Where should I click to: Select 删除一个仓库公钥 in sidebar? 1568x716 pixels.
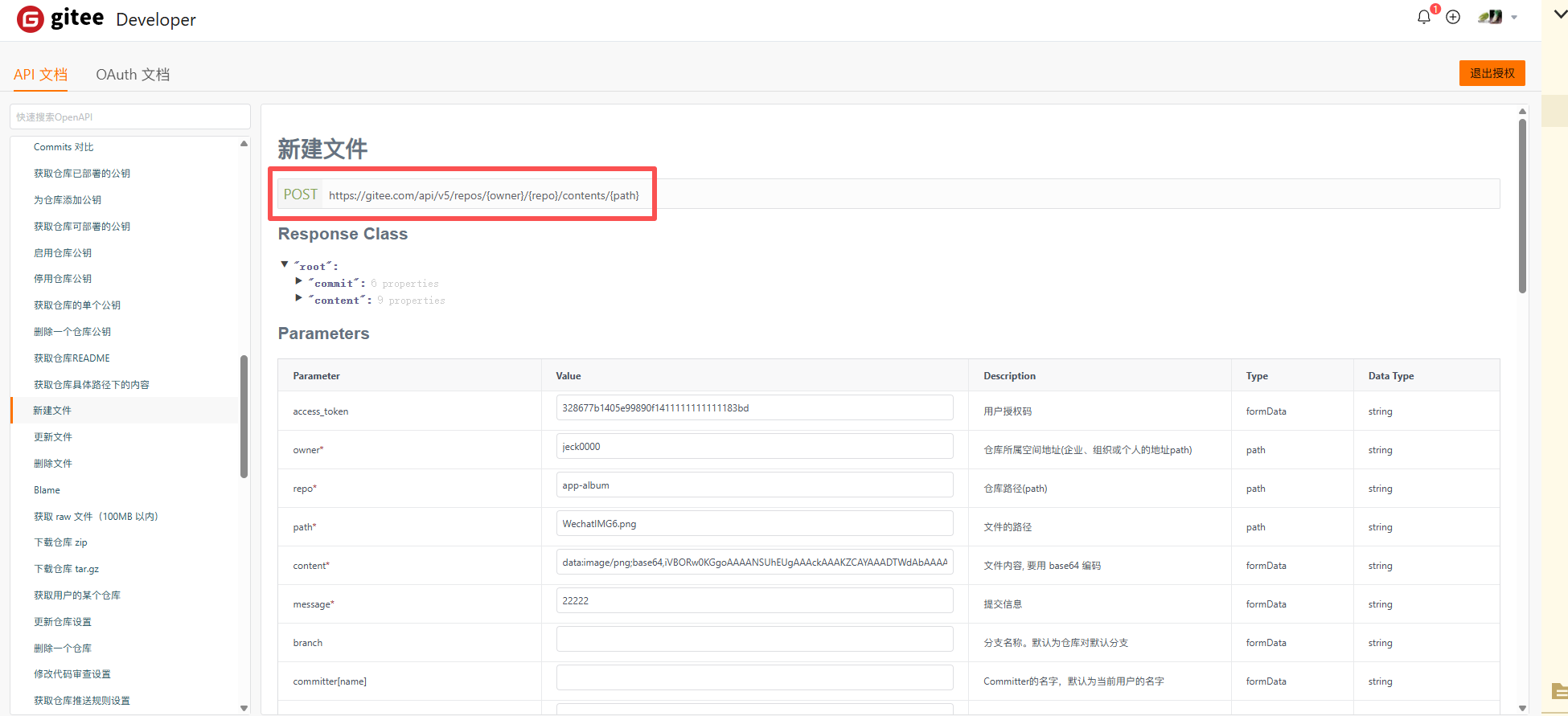tap(72, 332)
